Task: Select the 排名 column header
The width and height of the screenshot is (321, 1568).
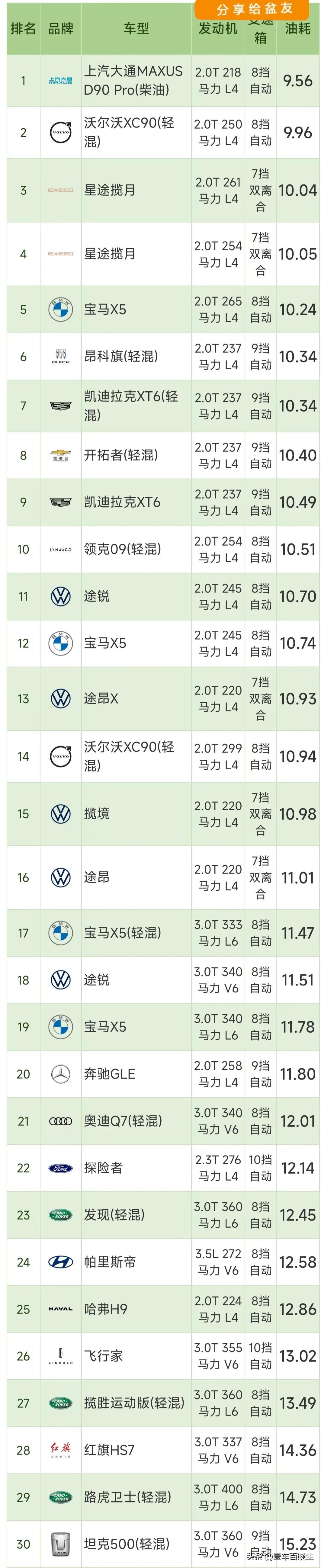Action: tap(23, 29)
